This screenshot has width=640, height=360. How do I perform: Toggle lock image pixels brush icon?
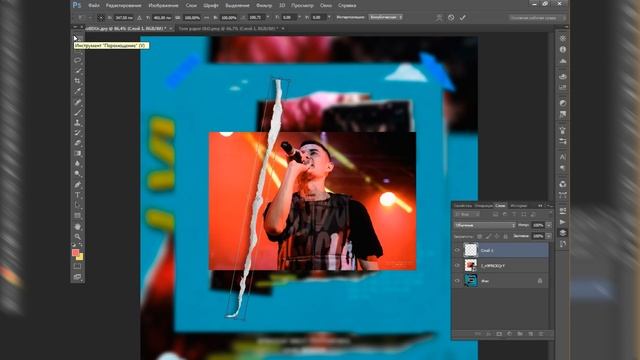coord(488,236)
